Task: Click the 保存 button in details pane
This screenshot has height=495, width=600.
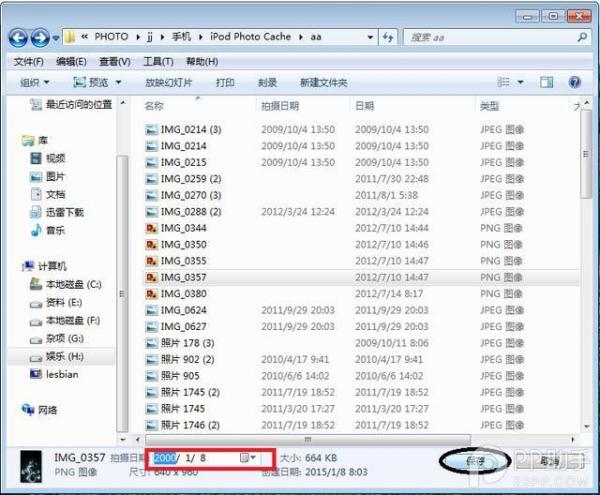Action: click(x=475, y=461)
